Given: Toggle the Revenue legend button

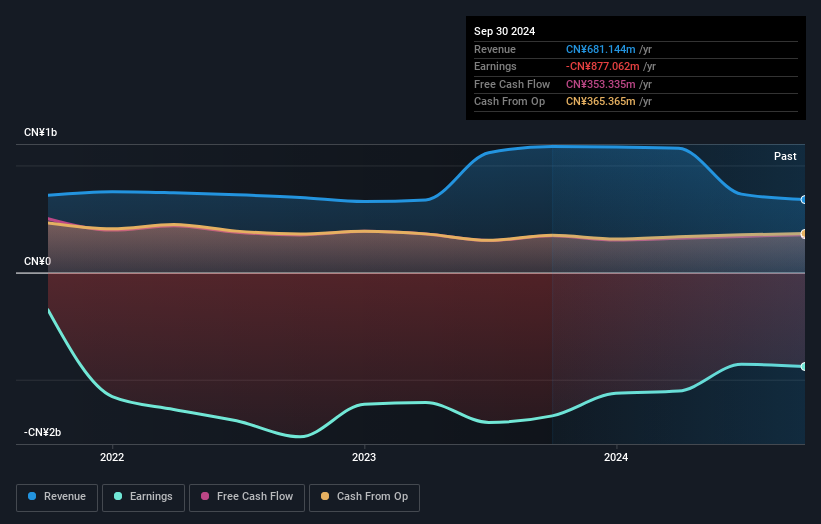Looking at the screenshot, I should tap(57, 497).
